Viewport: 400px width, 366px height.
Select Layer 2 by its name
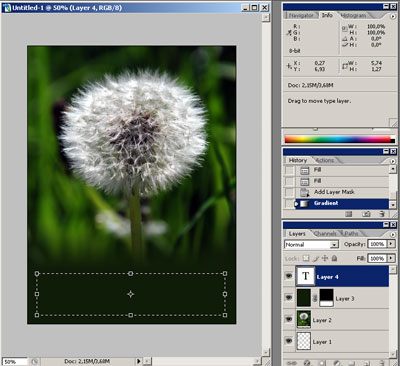click(x=322, y=320)
